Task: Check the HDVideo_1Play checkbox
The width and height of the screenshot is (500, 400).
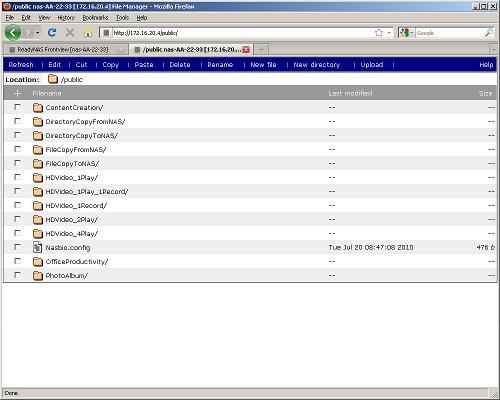Action: (17, 177)
